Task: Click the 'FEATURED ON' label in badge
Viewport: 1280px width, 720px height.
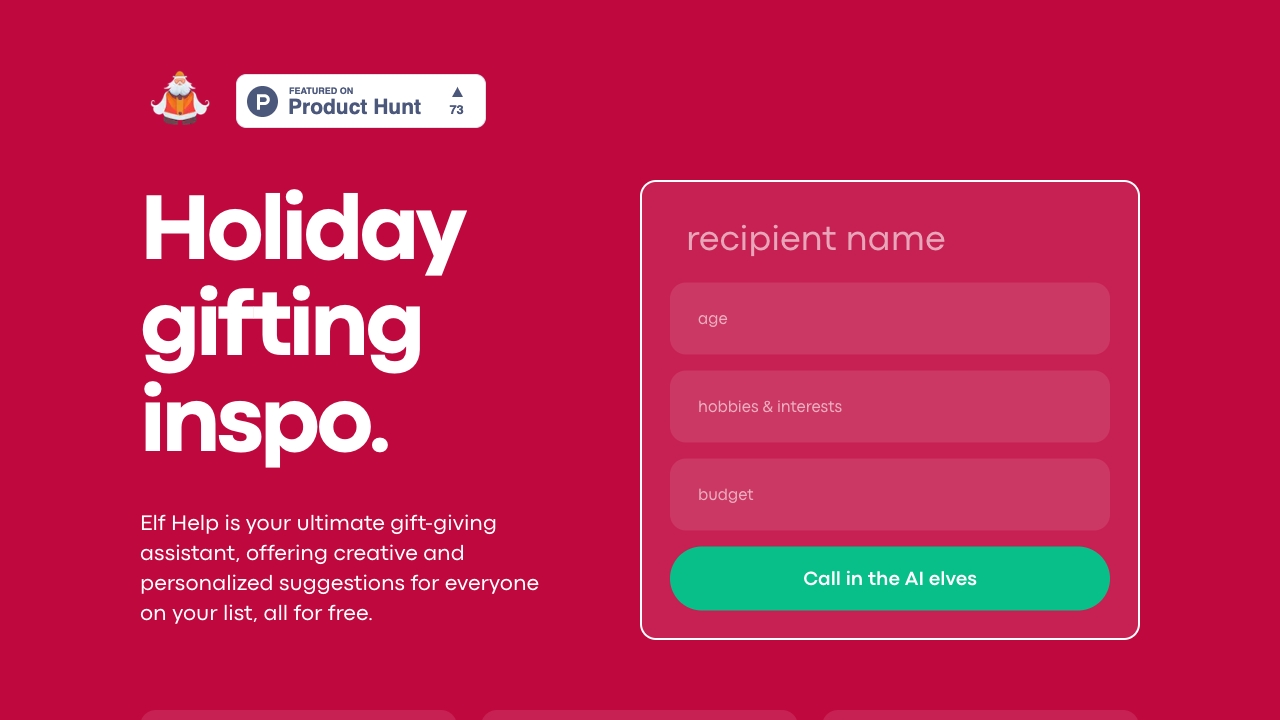Action: pyautogui.click(x=321, y=90)
